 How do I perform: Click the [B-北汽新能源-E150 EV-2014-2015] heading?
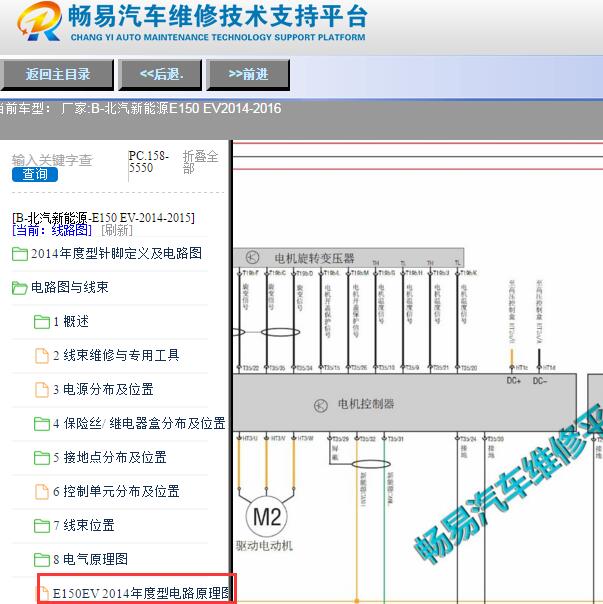pyautogui.click(x=103, y=218)
